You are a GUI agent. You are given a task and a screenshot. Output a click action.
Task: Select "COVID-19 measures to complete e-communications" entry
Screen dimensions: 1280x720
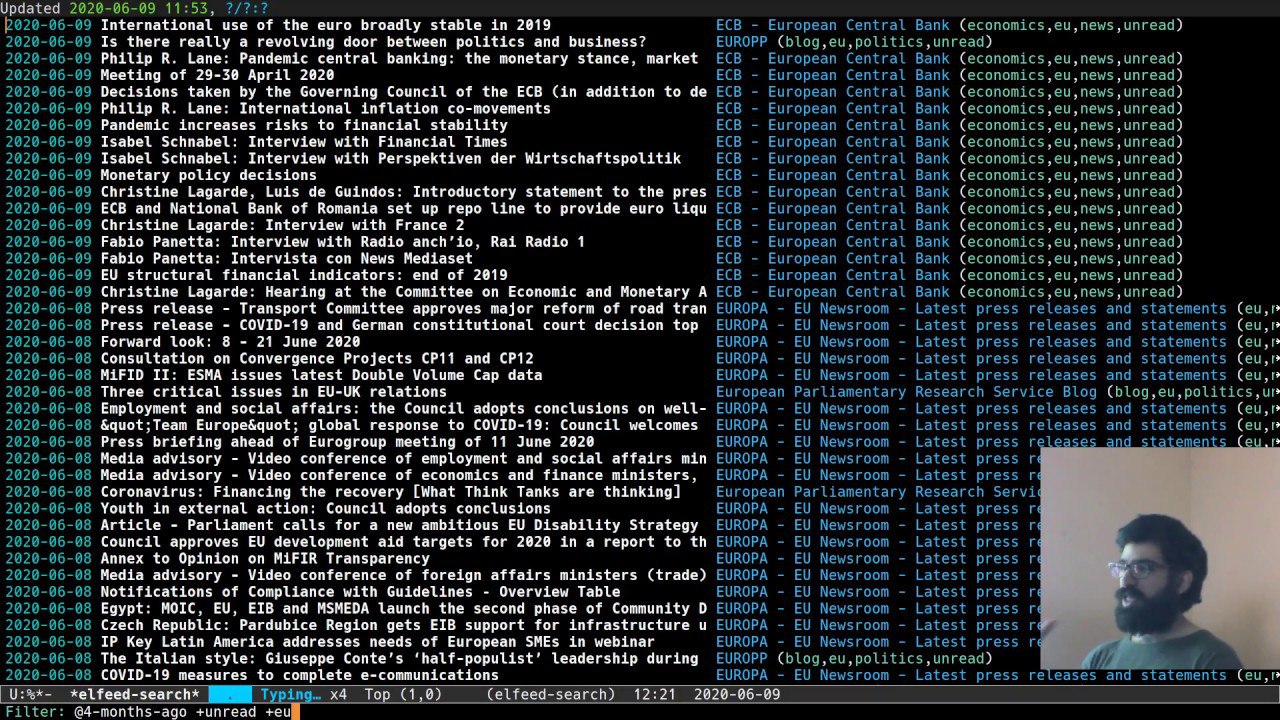point(299,675)
